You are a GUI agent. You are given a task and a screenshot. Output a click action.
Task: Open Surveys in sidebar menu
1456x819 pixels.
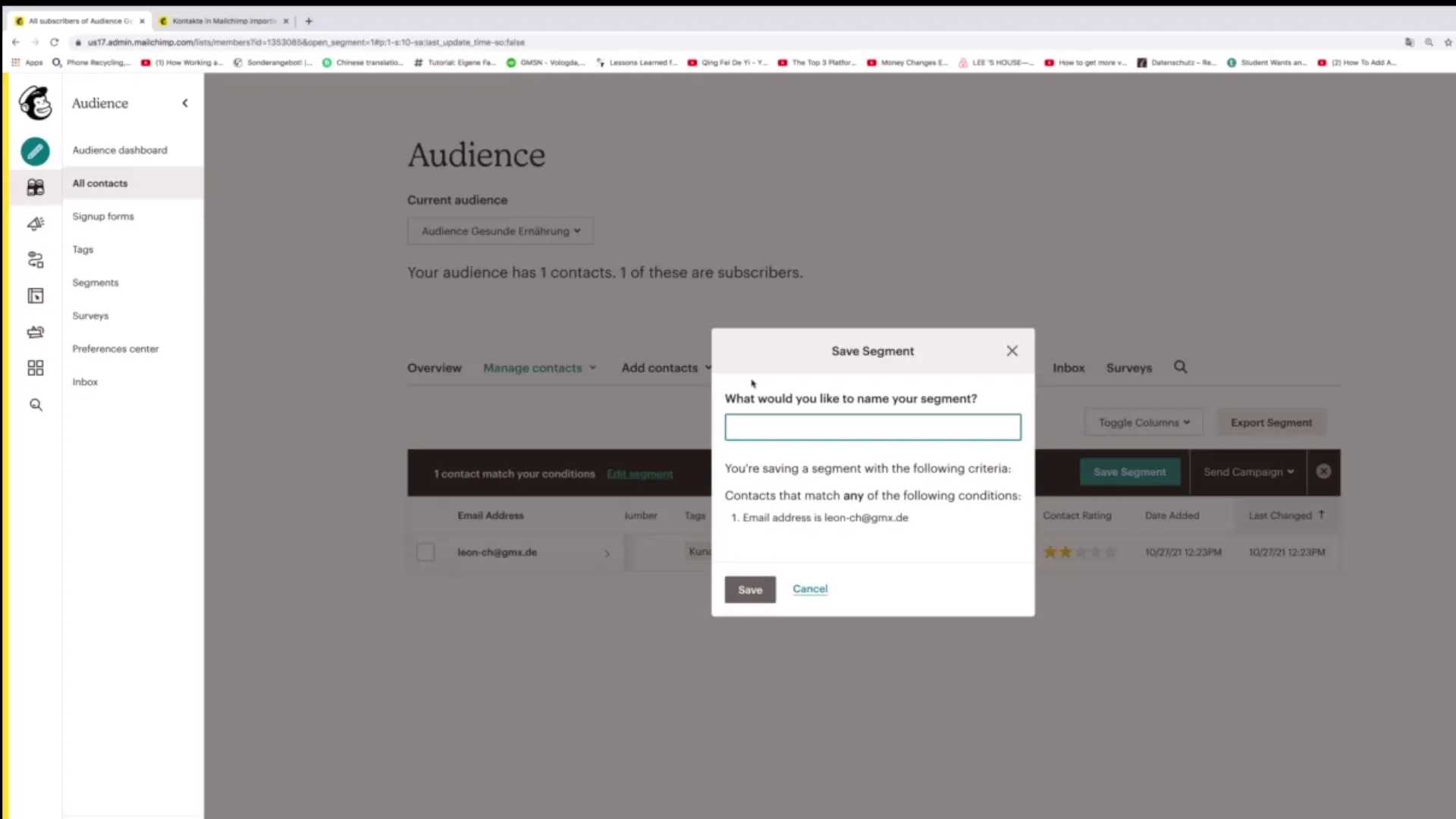[90, 315]
